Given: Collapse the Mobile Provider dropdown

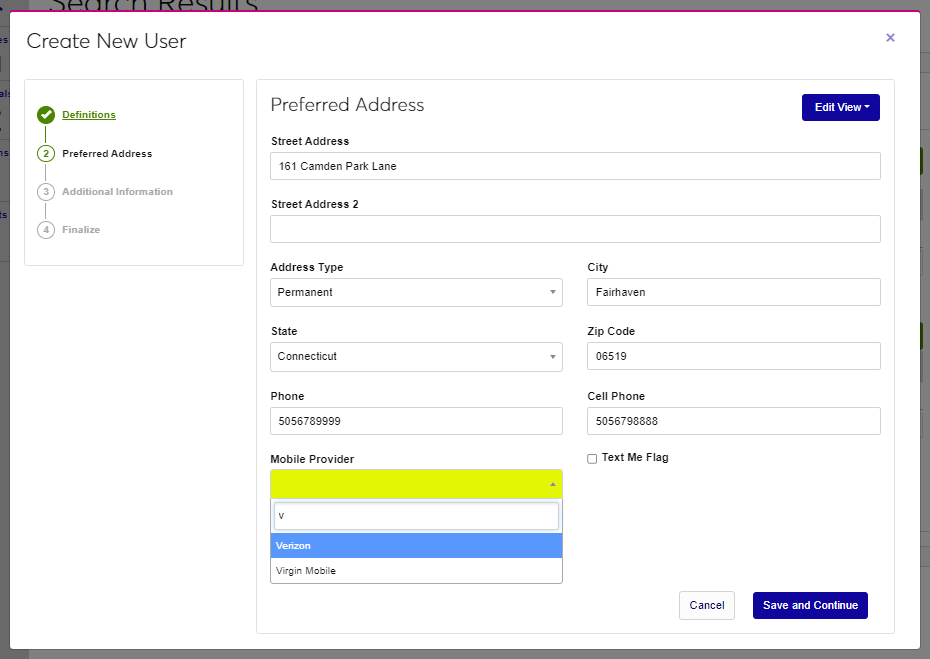Looking at the screenshot, I should pos(416,484).
